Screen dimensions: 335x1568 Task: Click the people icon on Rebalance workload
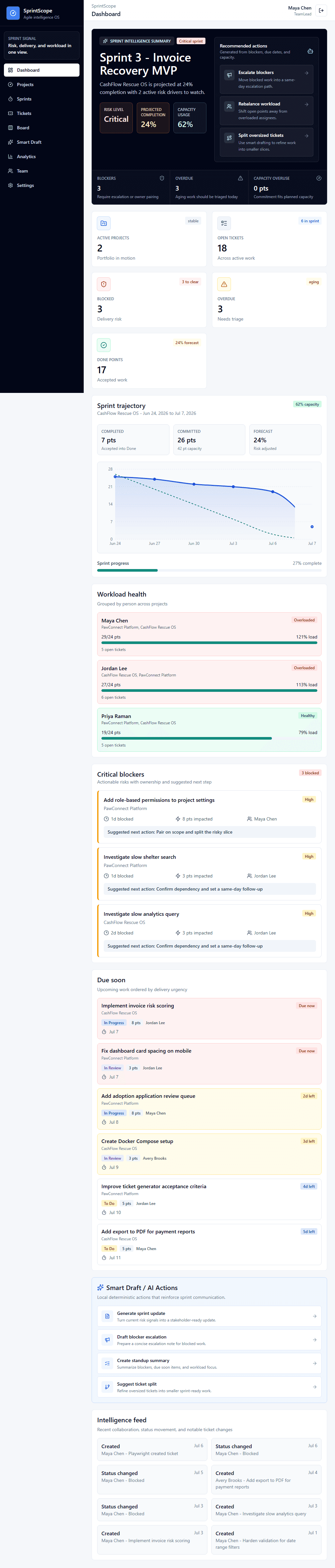pyautogui.click(x=229, y=106)
